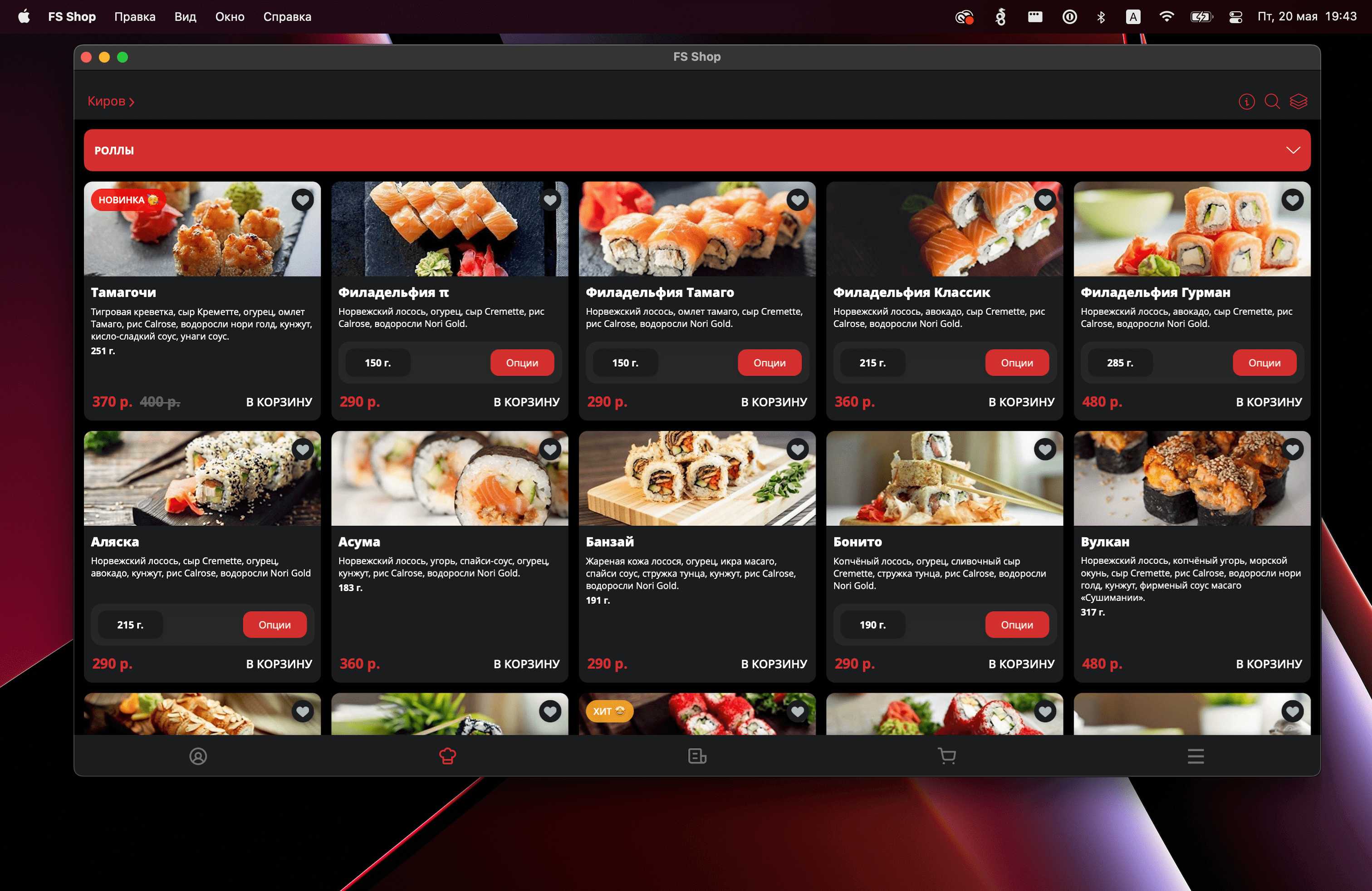Open Опции for Филадельфия Гурман
1372x891 pixels.
click(x=1265, y=363)
